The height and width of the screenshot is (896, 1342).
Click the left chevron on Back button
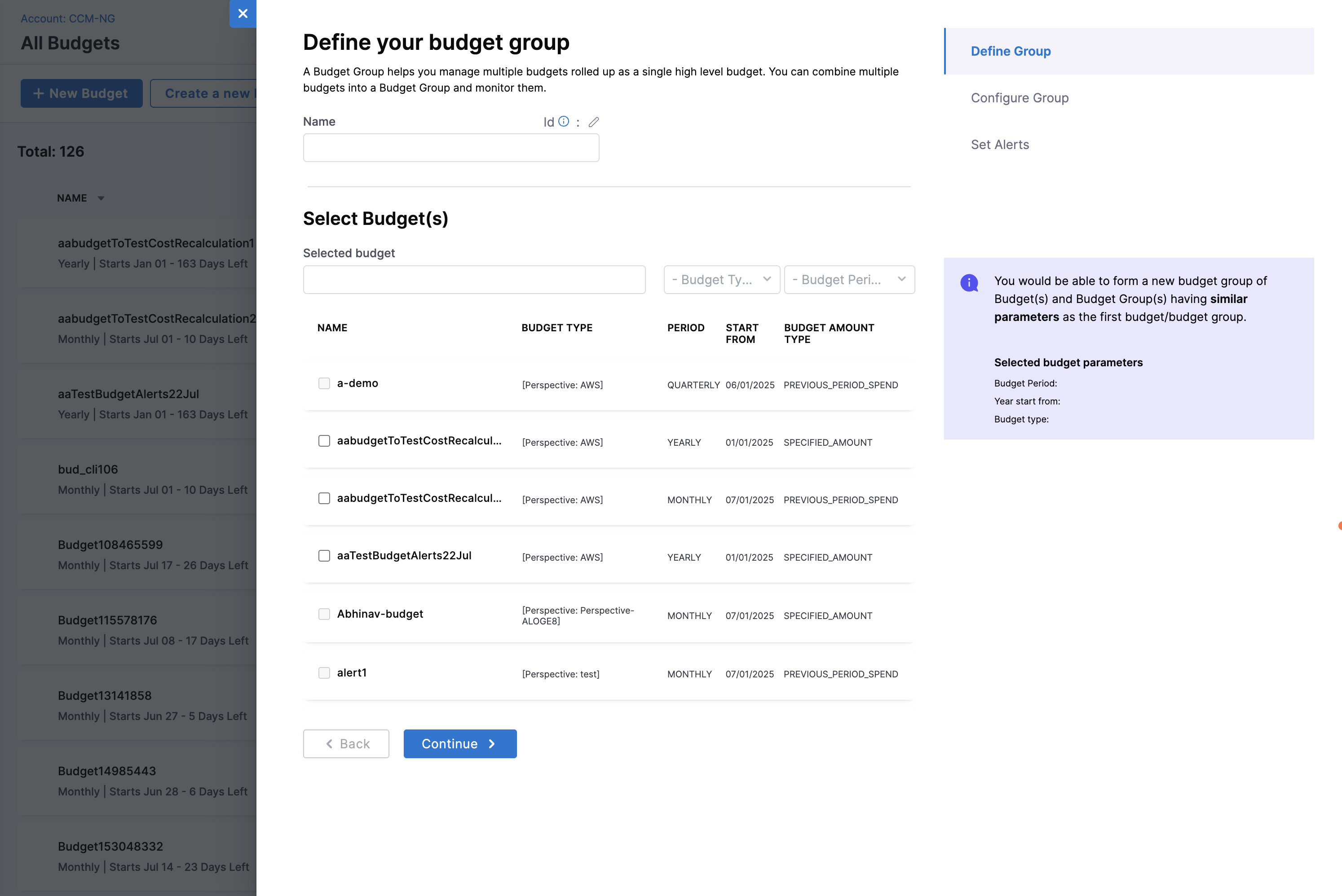tap(329, 743)
